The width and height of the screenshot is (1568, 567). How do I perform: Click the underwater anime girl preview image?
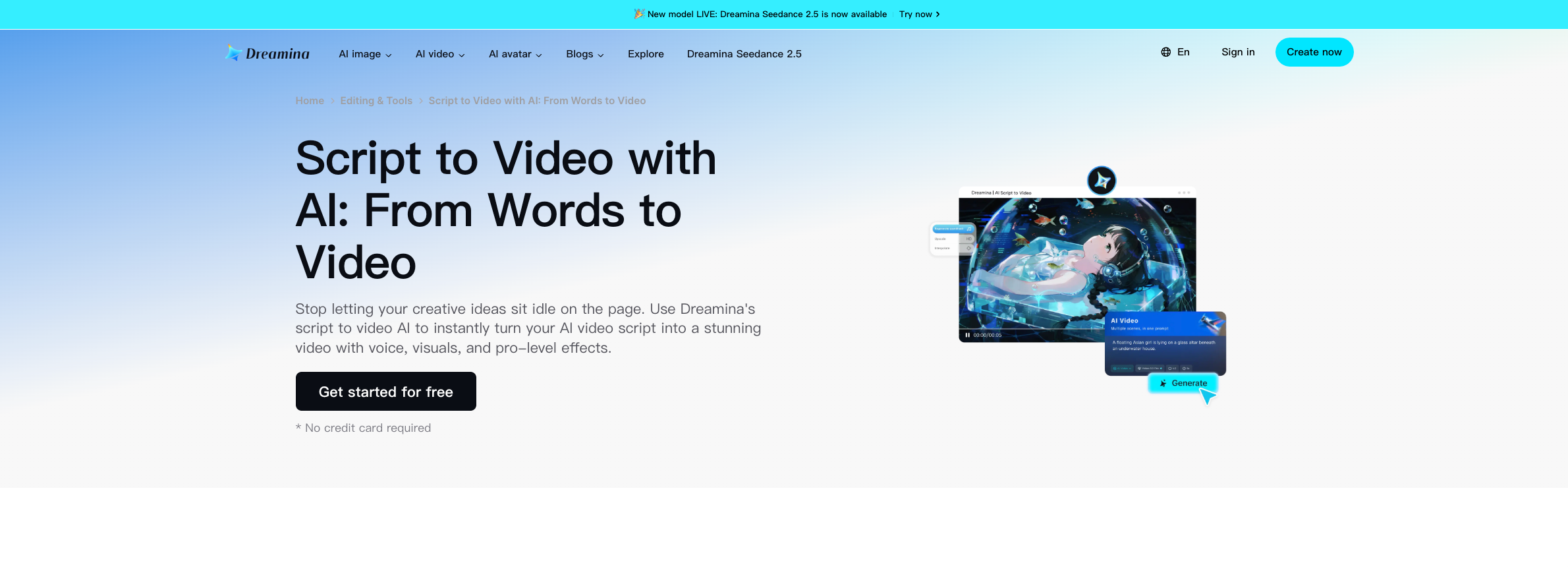(x=1077, y=264)
